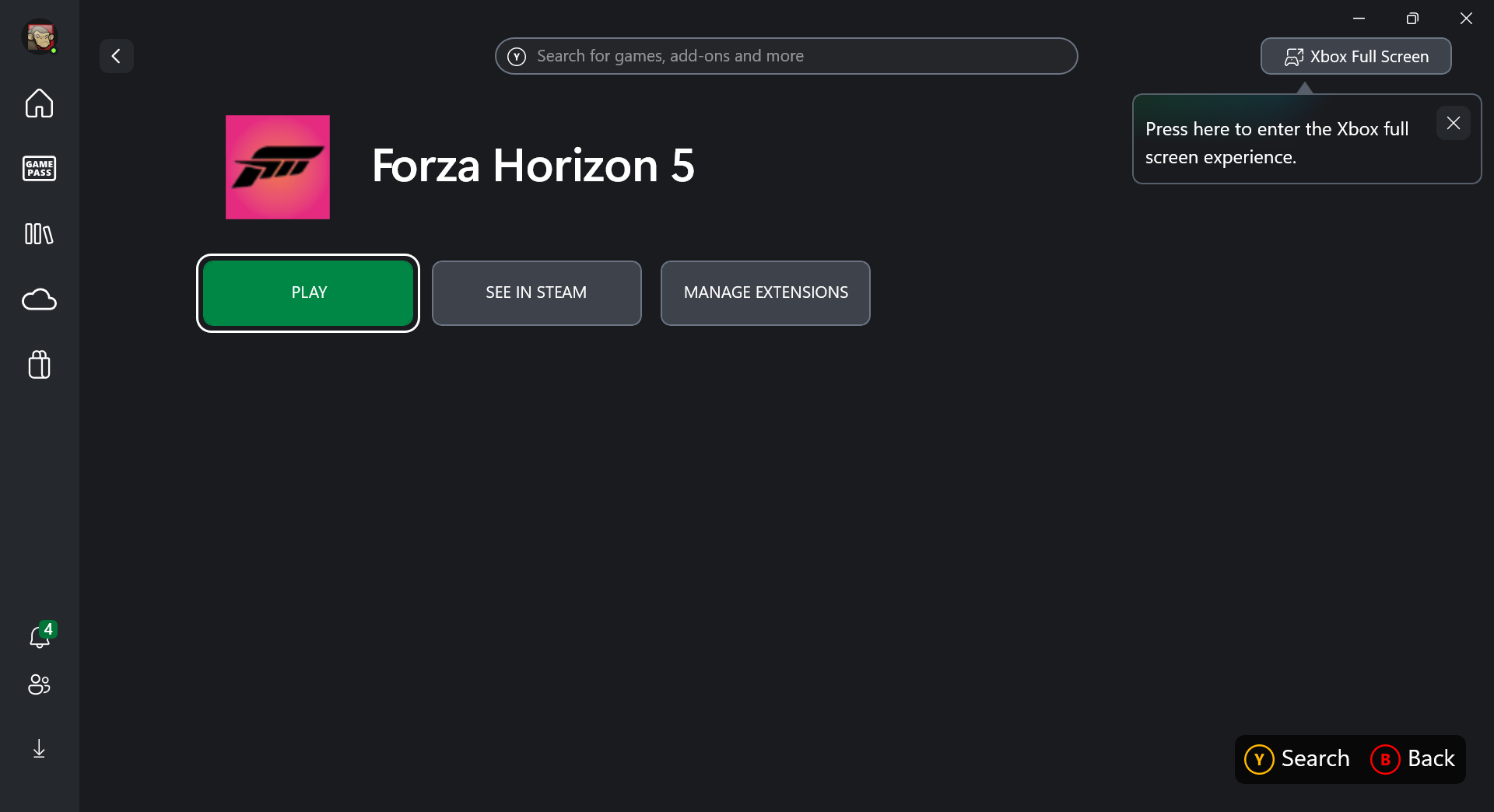Viewport: 1494px width, 812px height.
Task: Click the search games input field
Action: click(786, 56)
